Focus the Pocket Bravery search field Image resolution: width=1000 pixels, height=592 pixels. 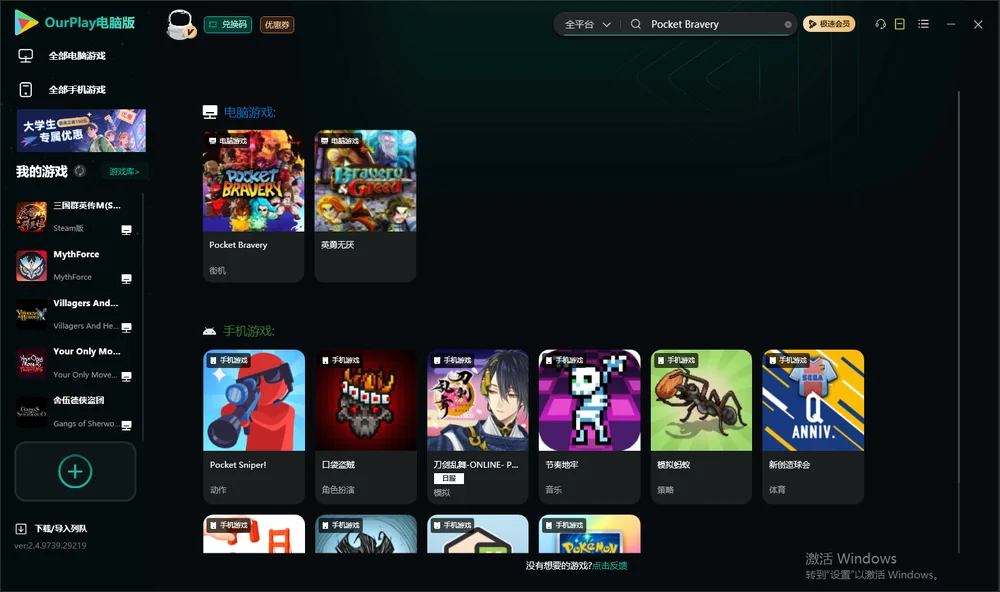coord(714,24)
